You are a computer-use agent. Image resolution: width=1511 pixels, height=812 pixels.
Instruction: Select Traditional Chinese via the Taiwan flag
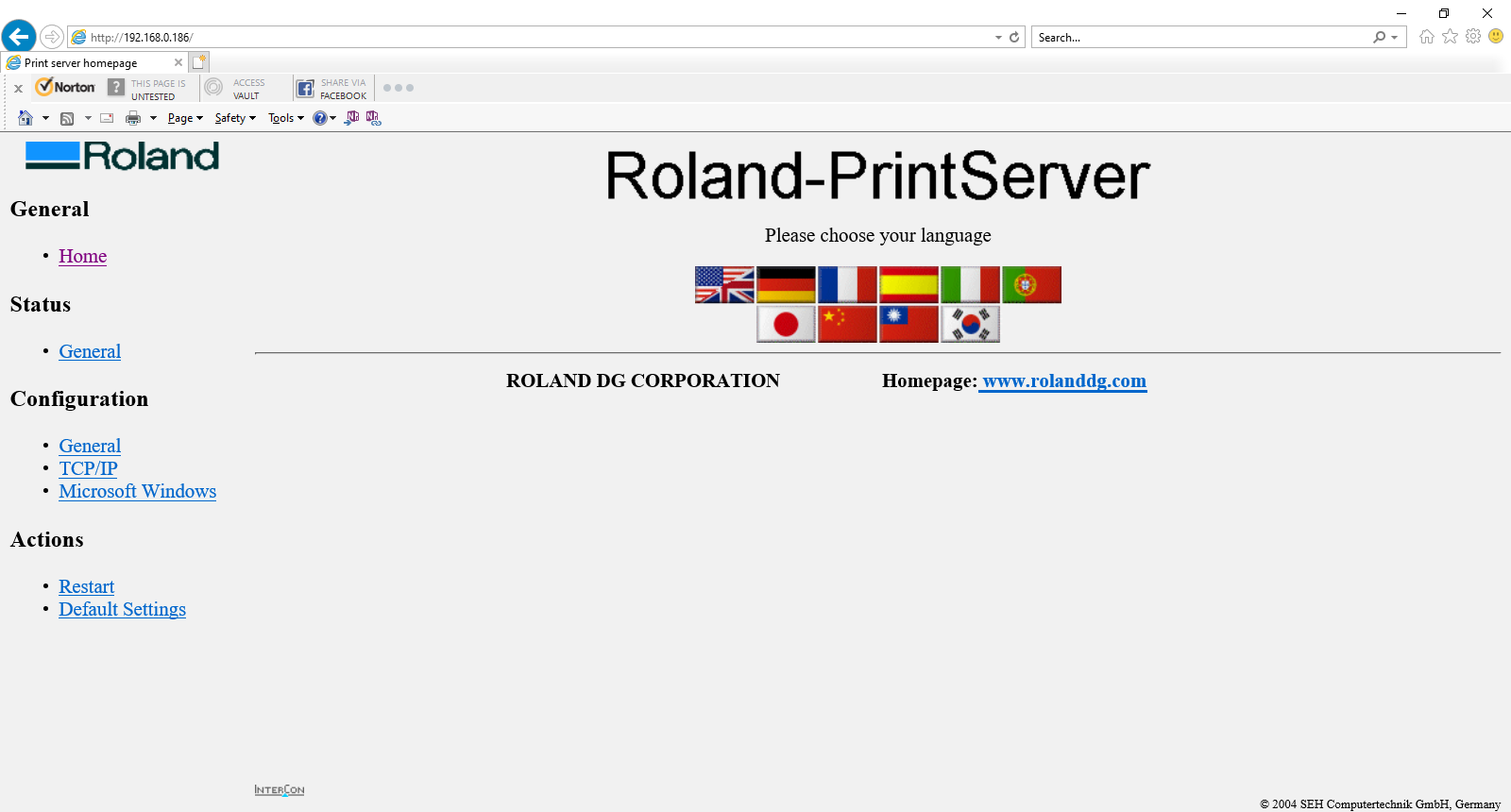click(x=908, y=324)
